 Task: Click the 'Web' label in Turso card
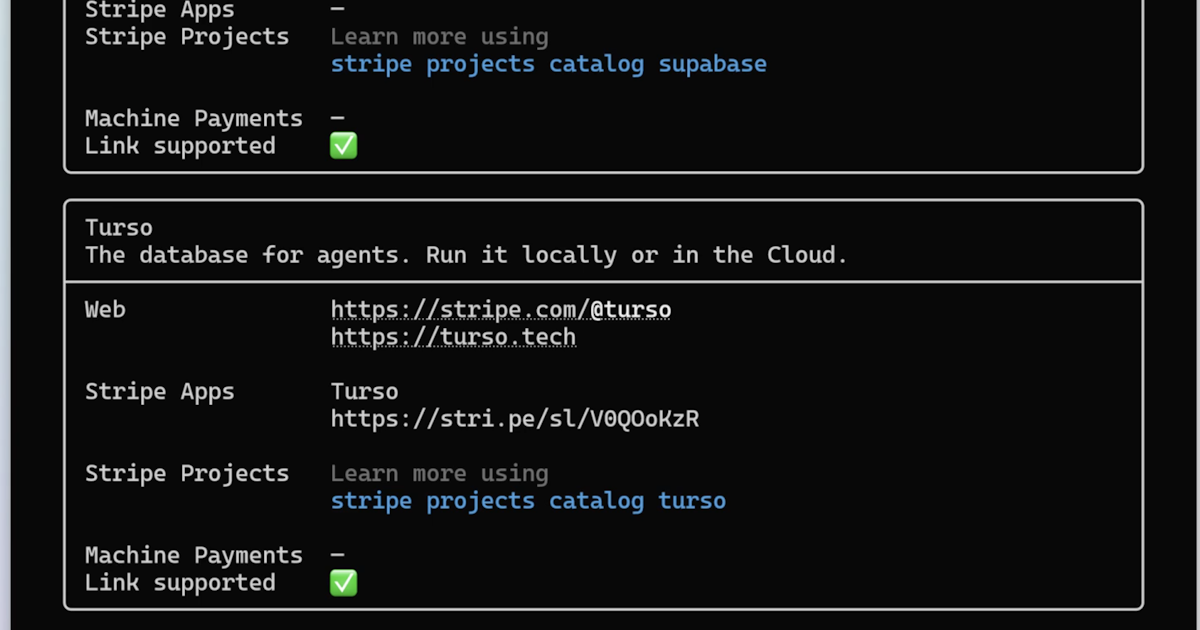click(x=105, y=310)
